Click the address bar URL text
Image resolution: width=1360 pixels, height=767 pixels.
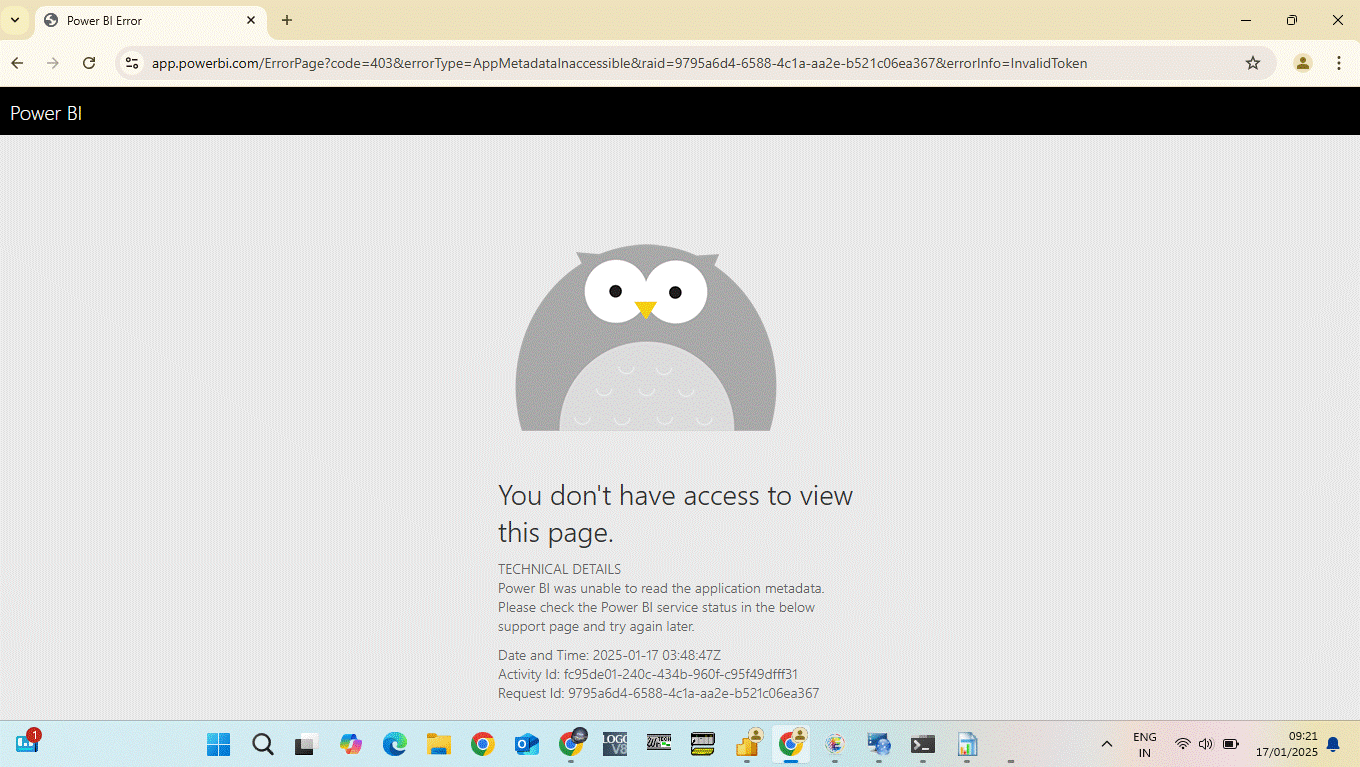[618, 63]
